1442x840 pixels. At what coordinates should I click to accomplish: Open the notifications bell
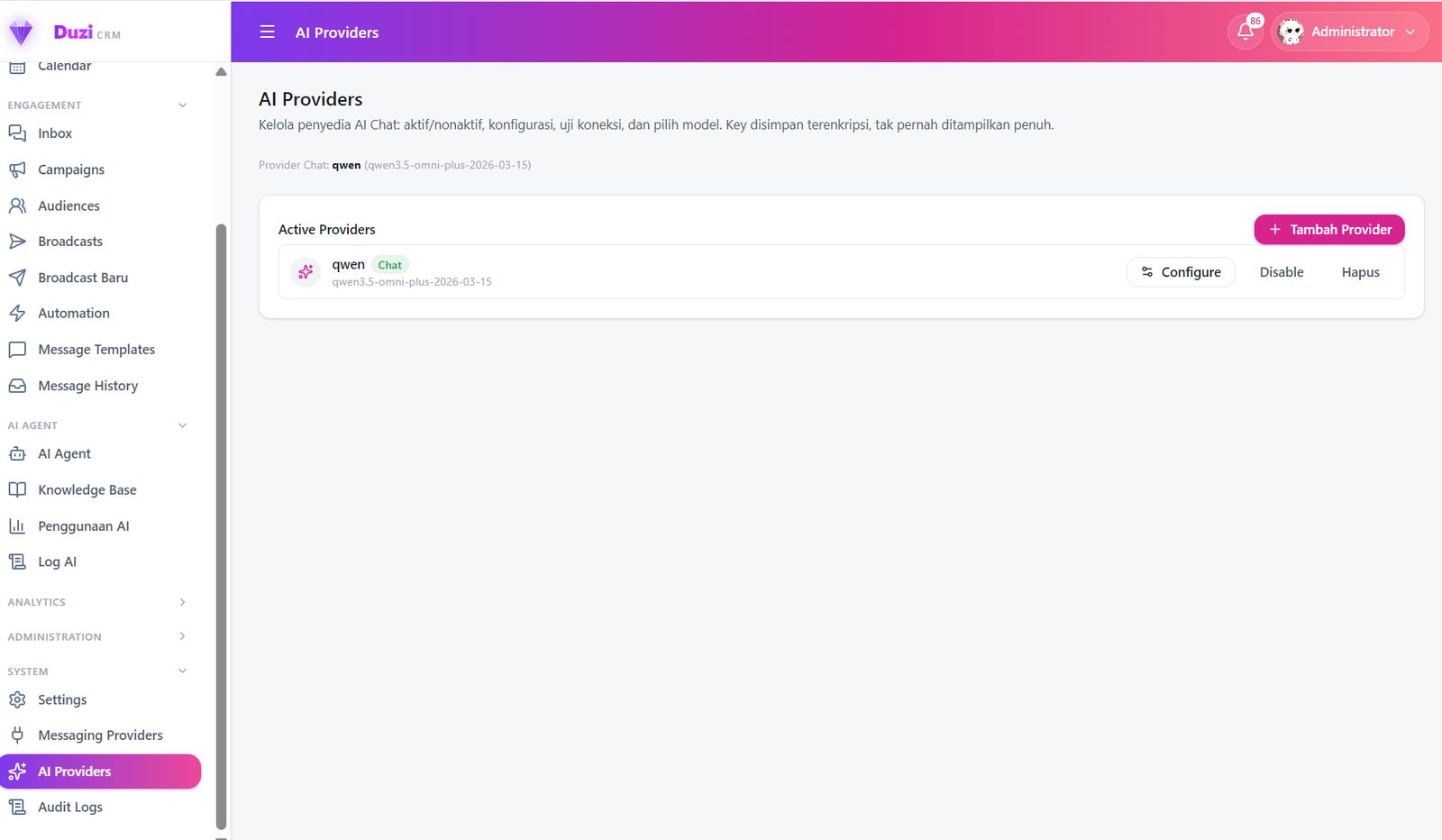coord(1245,32)
